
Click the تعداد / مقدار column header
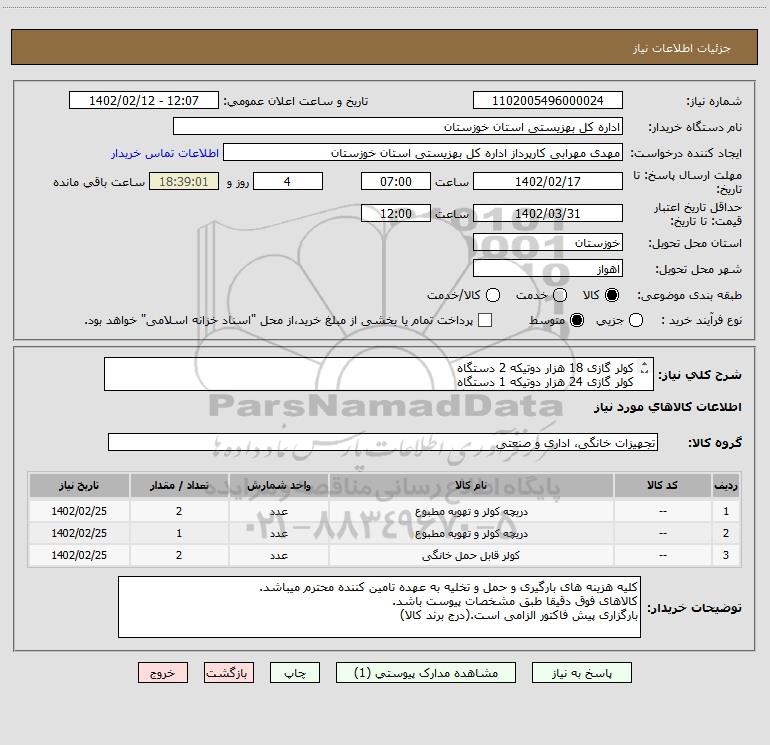(179, 486)
